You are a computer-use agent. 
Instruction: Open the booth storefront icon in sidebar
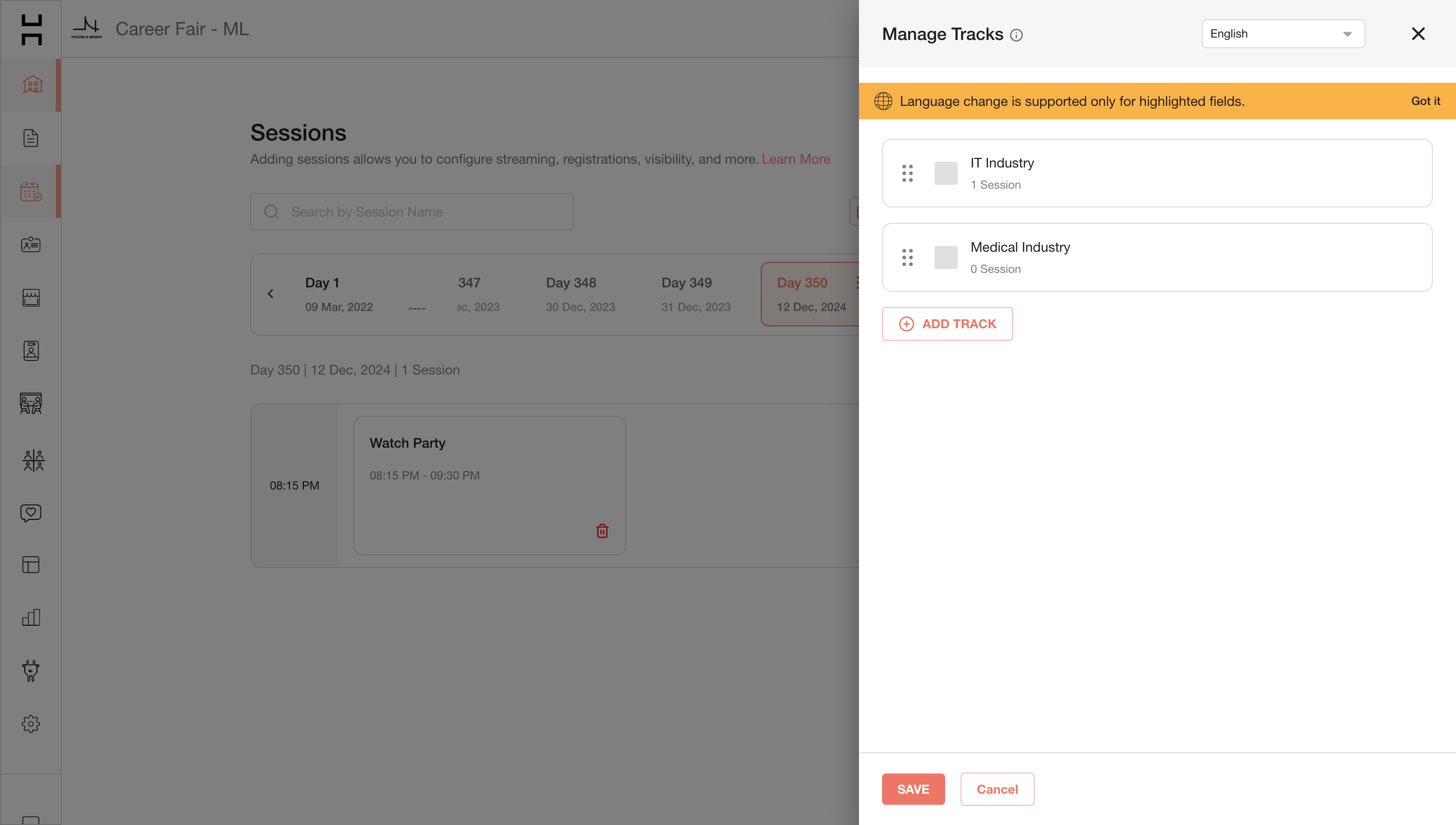[31, 297]
